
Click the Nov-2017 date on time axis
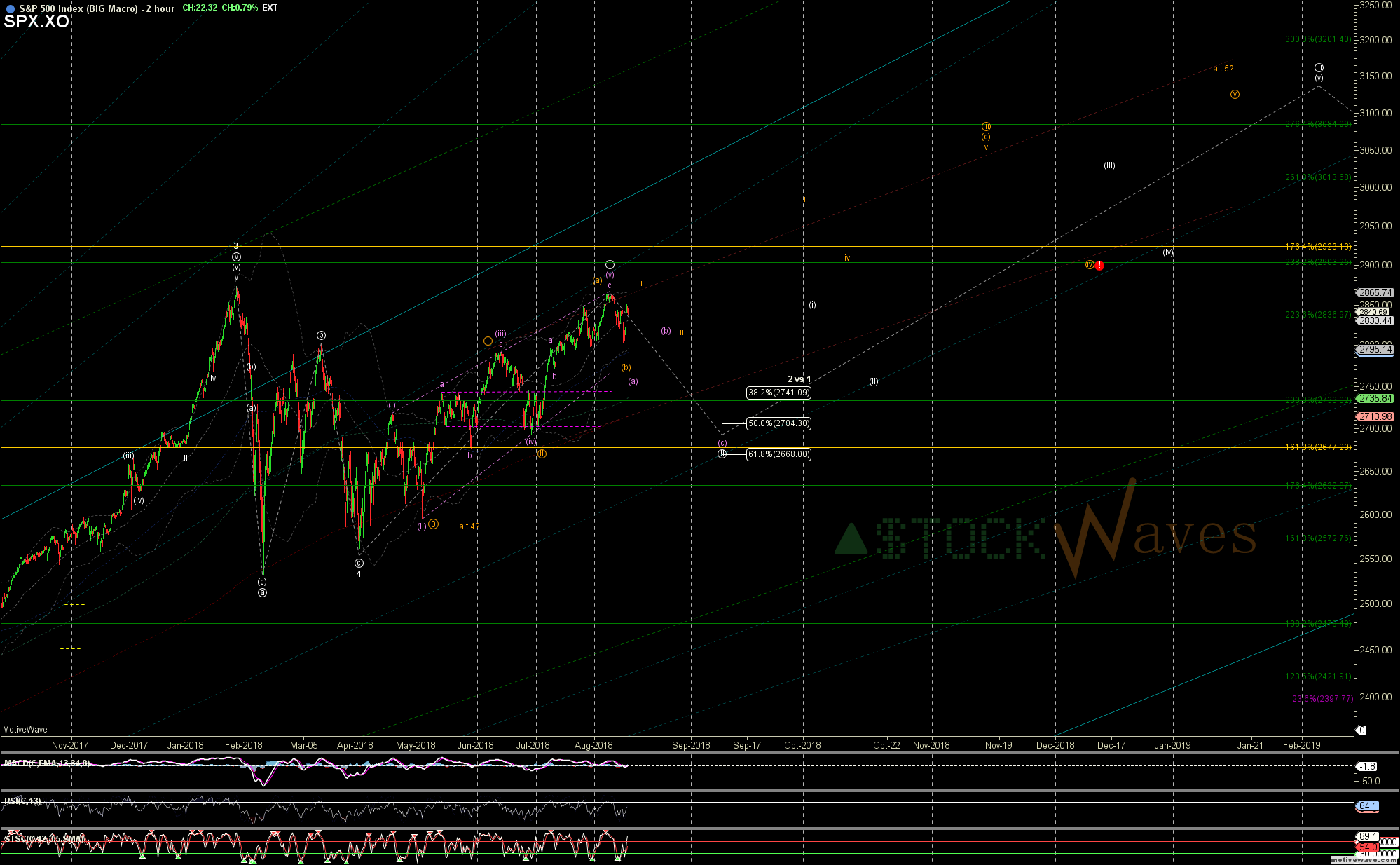[70, 745]
